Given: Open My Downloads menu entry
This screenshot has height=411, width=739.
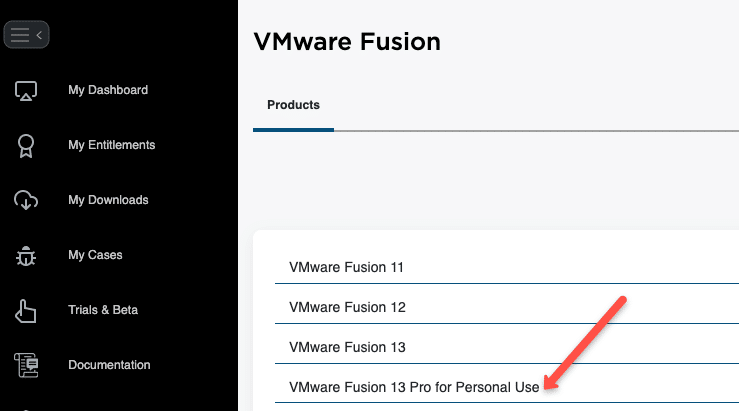Looking at the screenshot, I should pyautogui.click(x=108, y=200).
